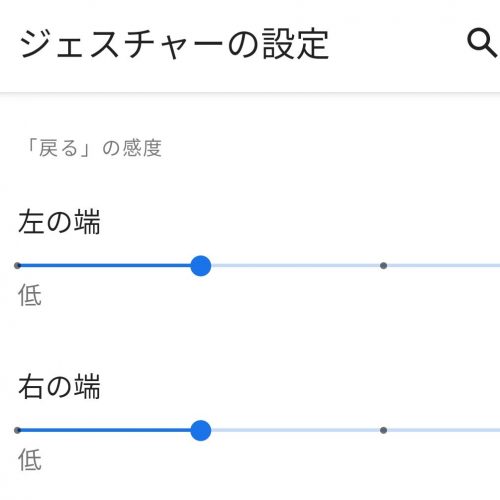This screenshot has height=500, width=500.
Task: Click the 左の端 track beyond the rightmost dot
Action: tap(443, 266)
